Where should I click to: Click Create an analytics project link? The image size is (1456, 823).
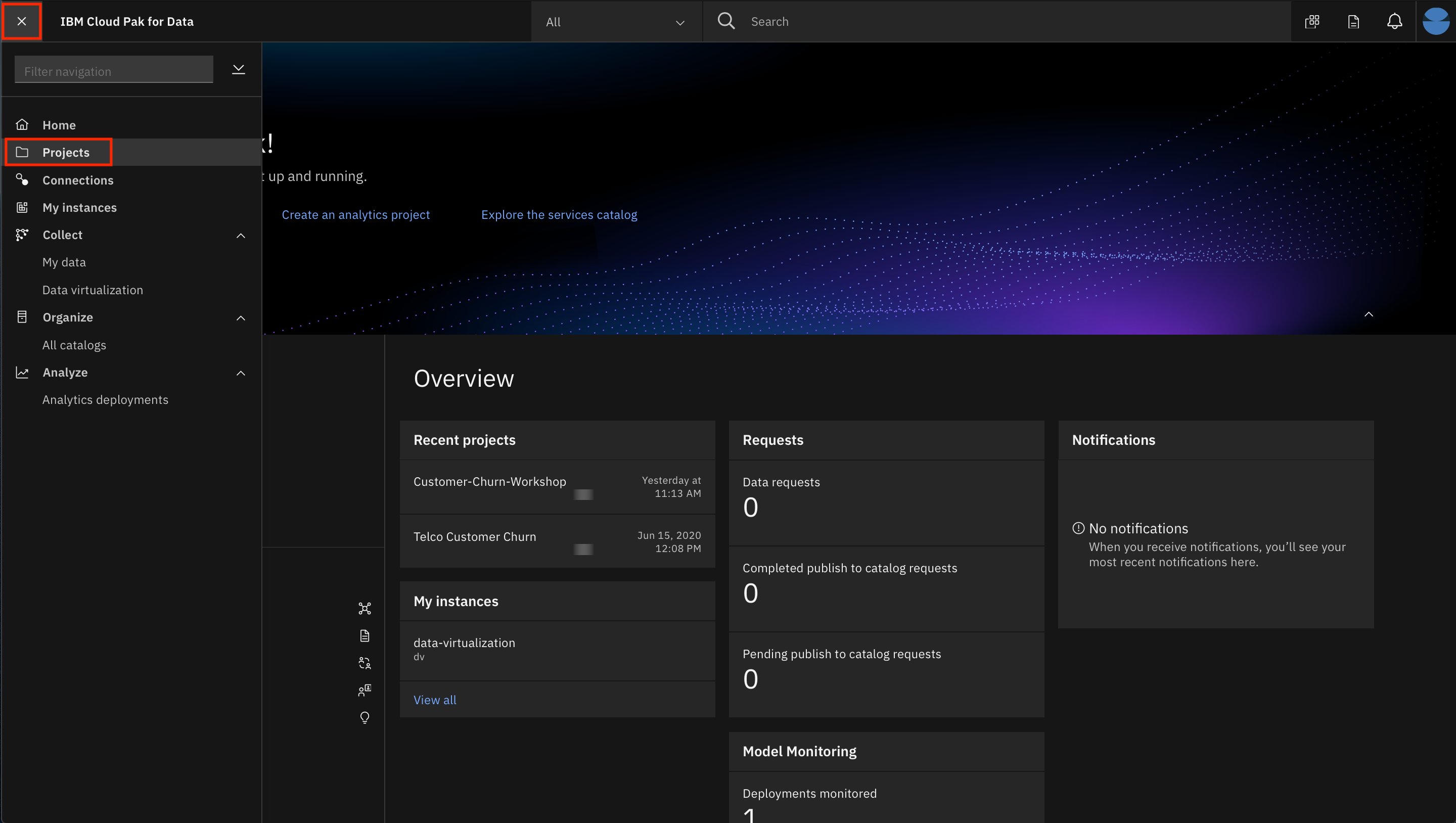pyautogui.click(x=355, y=215)
